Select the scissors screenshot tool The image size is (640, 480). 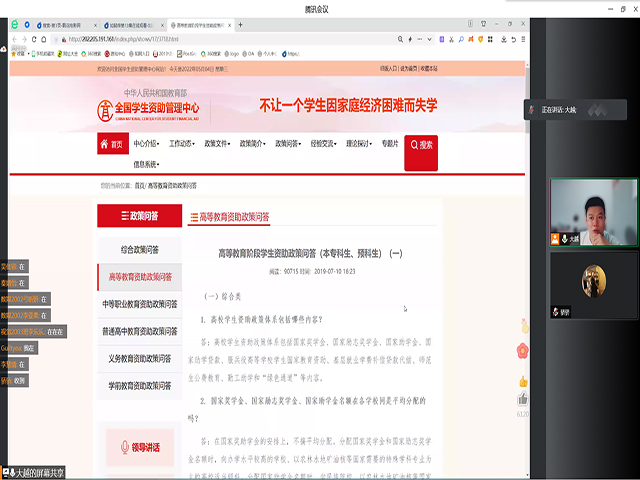451,39
